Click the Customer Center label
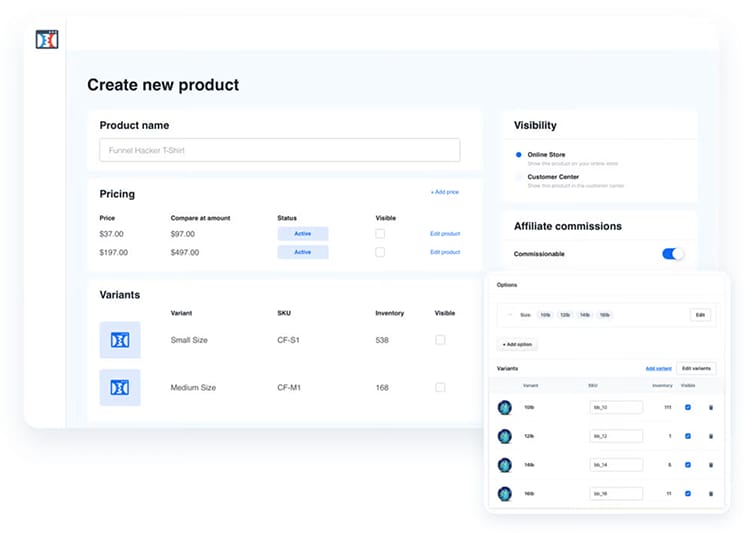750x536 pixels. tap(553, 177)
